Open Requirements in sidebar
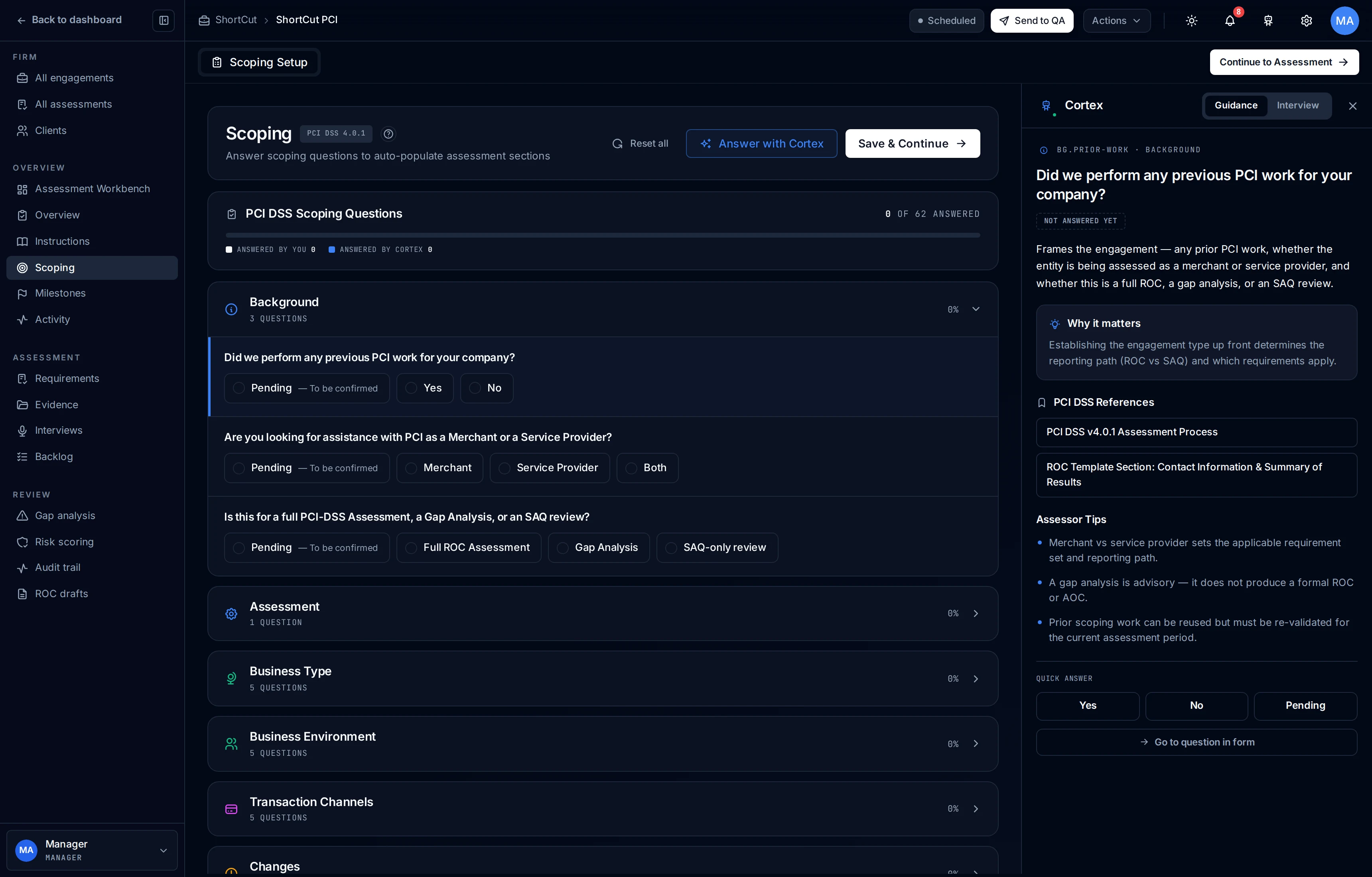The image size is (1372, 877). click(x=92, y=378)
